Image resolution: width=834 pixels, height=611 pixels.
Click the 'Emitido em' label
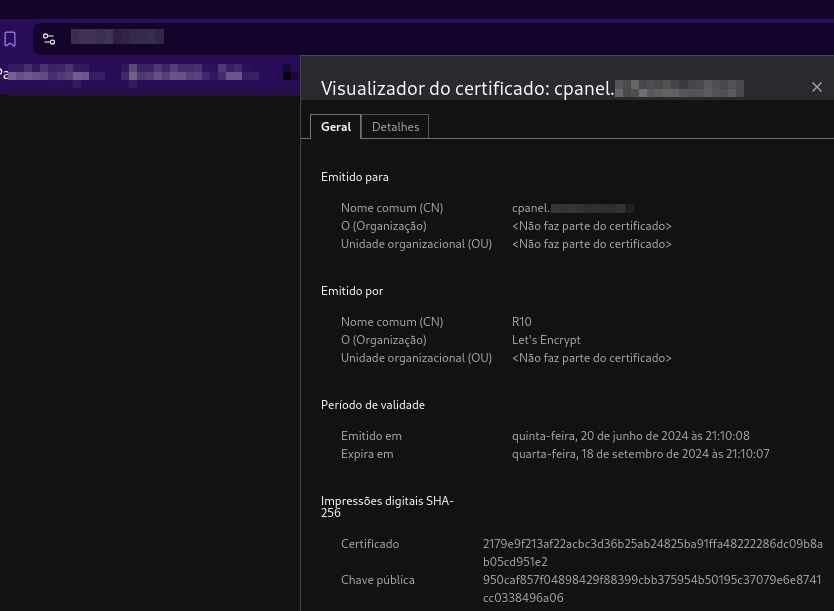point(371,436)
